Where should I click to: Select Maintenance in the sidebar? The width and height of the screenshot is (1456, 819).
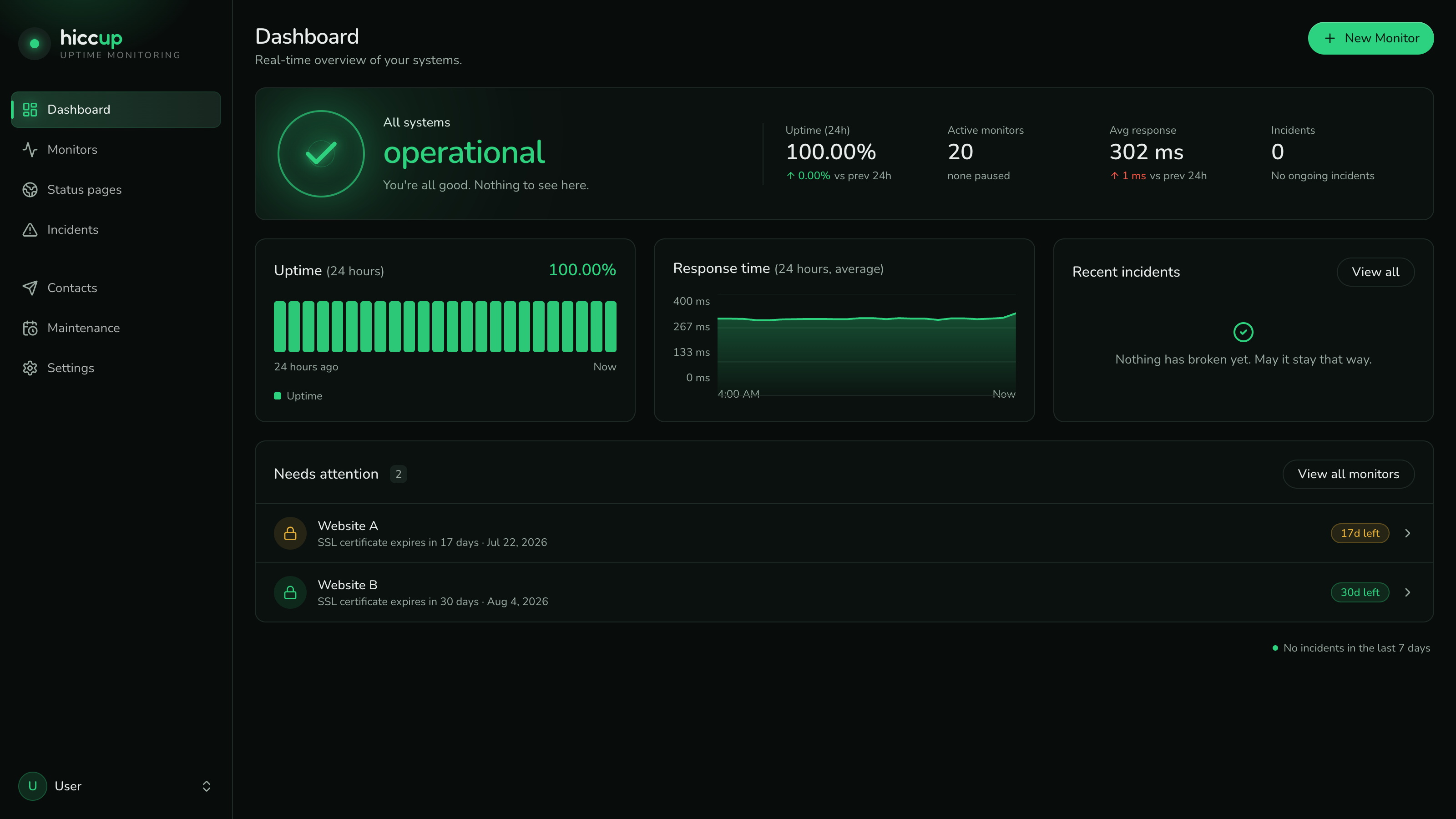(116, 329)
